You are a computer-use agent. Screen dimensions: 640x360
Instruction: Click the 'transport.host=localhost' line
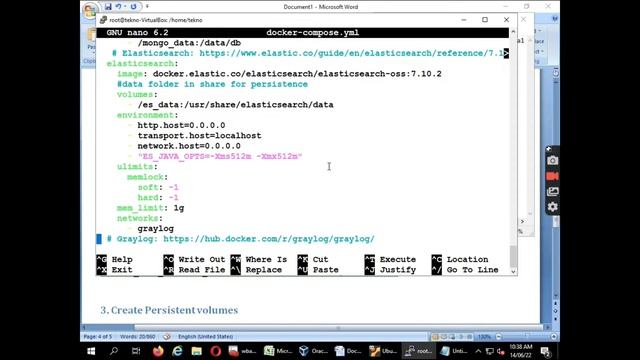(x=199, y=136)
